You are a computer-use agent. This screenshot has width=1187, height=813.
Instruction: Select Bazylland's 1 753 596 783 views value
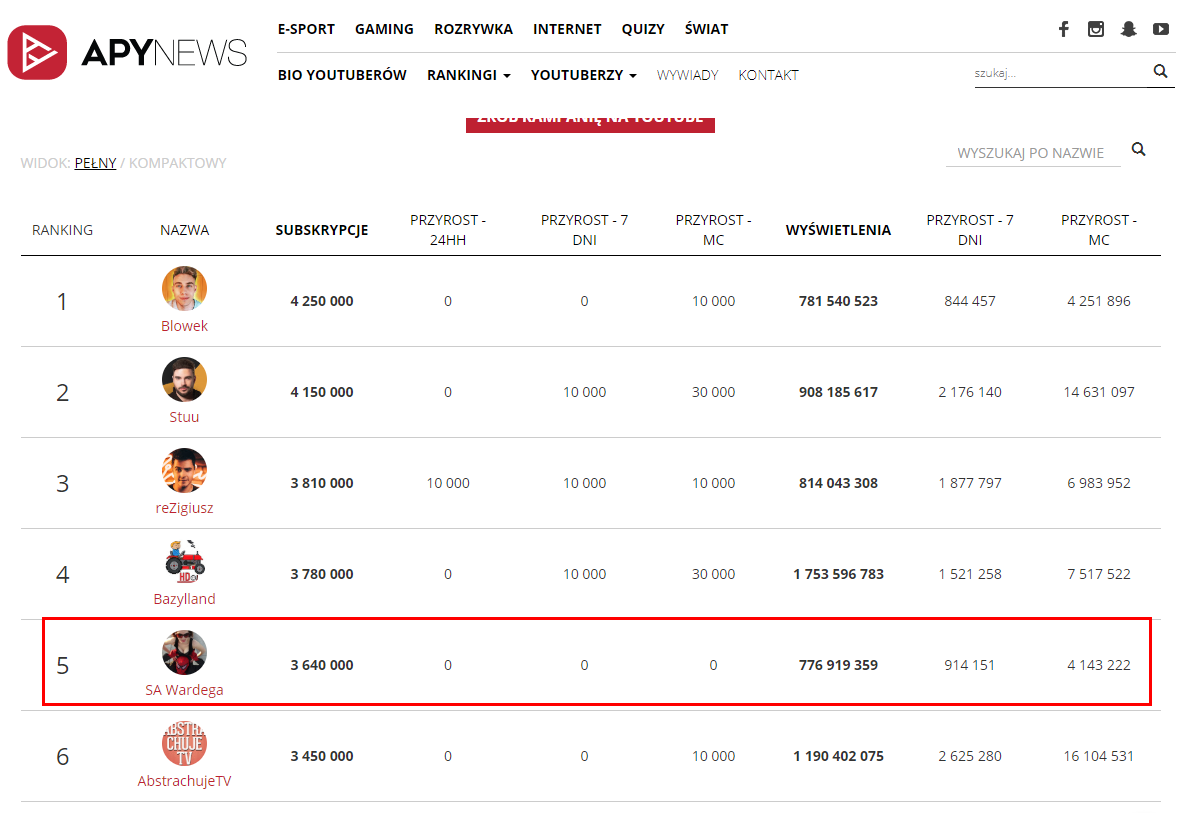pyautogui.click(x=838, y=574)
